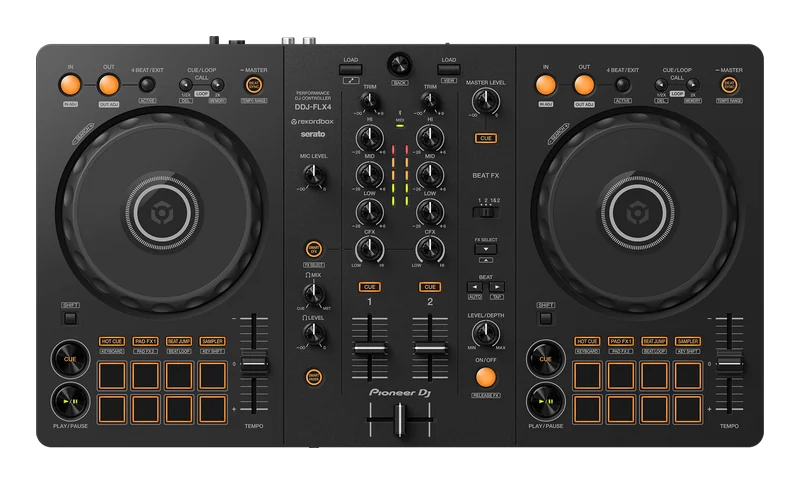
Task: Click the channel 2 volume fader
Action: pos(430,349)
